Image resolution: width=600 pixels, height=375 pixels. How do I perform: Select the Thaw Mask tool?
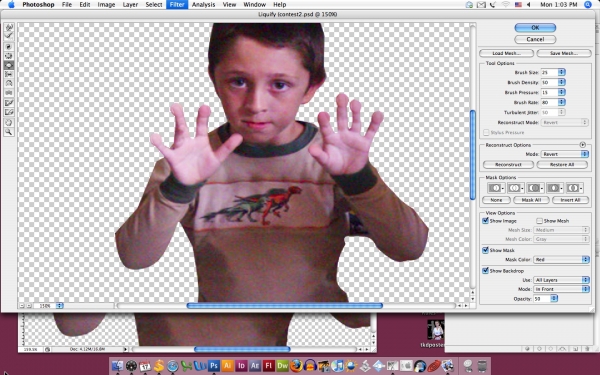pyautogui.click(x=9, y=112)
